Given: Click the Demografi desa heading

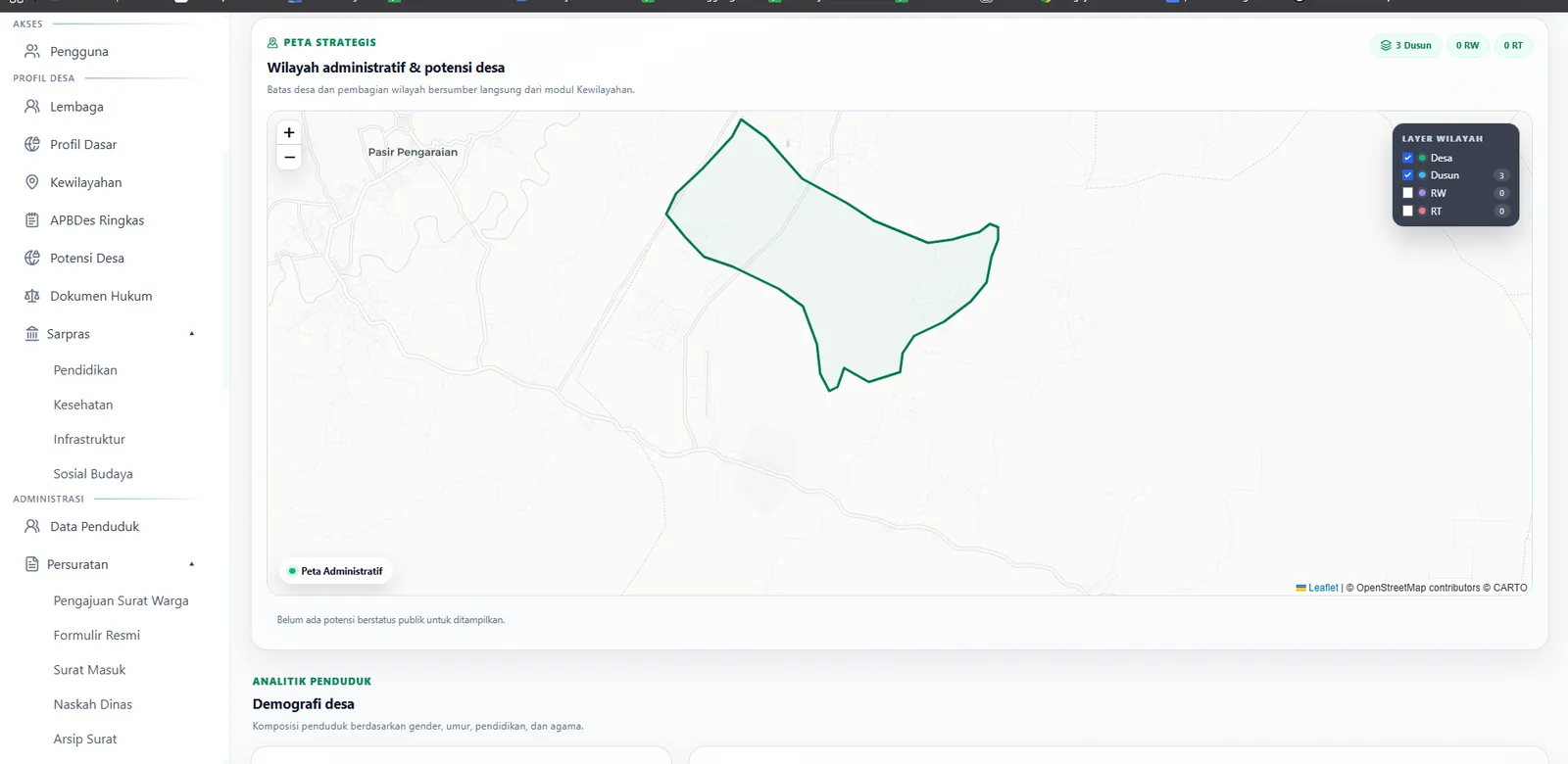Looking at the screenshot, I should pyautogui.click(x=304, y=704).
